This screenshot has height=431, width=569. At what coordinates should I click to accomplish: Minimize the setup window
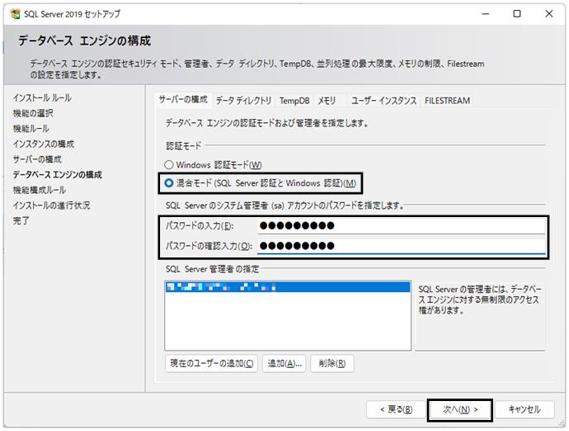coord(486,14)
